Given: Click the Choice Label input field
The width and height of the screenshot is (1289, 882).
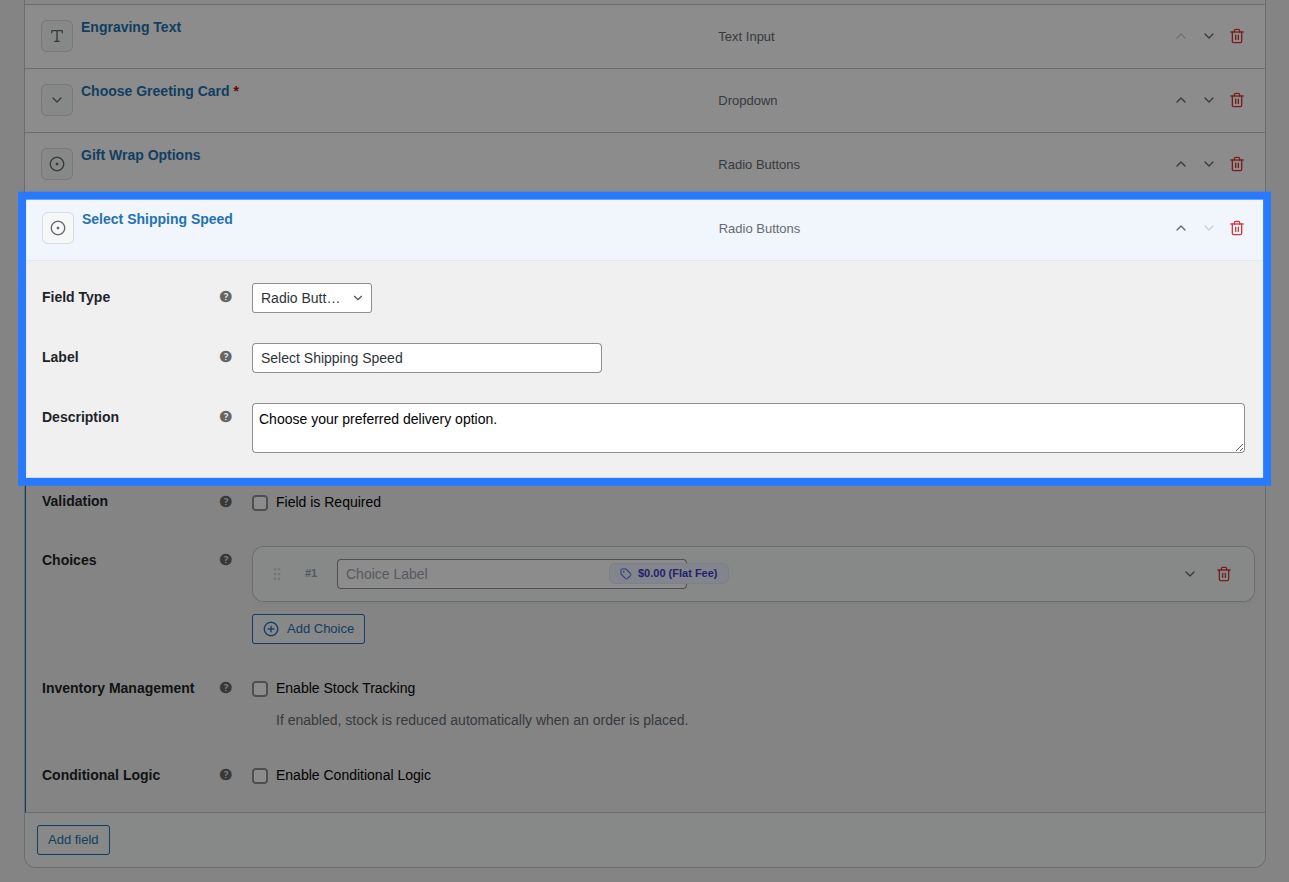Looking at the screenshot, I should click(512, 574).
